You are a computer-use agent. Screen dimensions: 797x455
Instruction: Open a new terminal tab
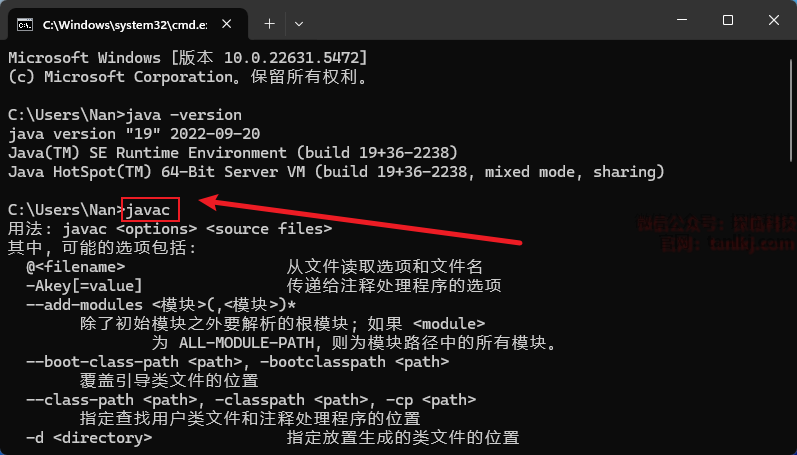[269, 21]
